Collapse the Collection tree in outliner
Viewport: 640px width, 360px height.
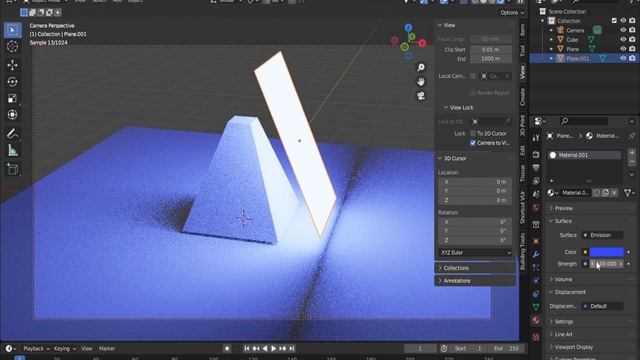(543, 21)
